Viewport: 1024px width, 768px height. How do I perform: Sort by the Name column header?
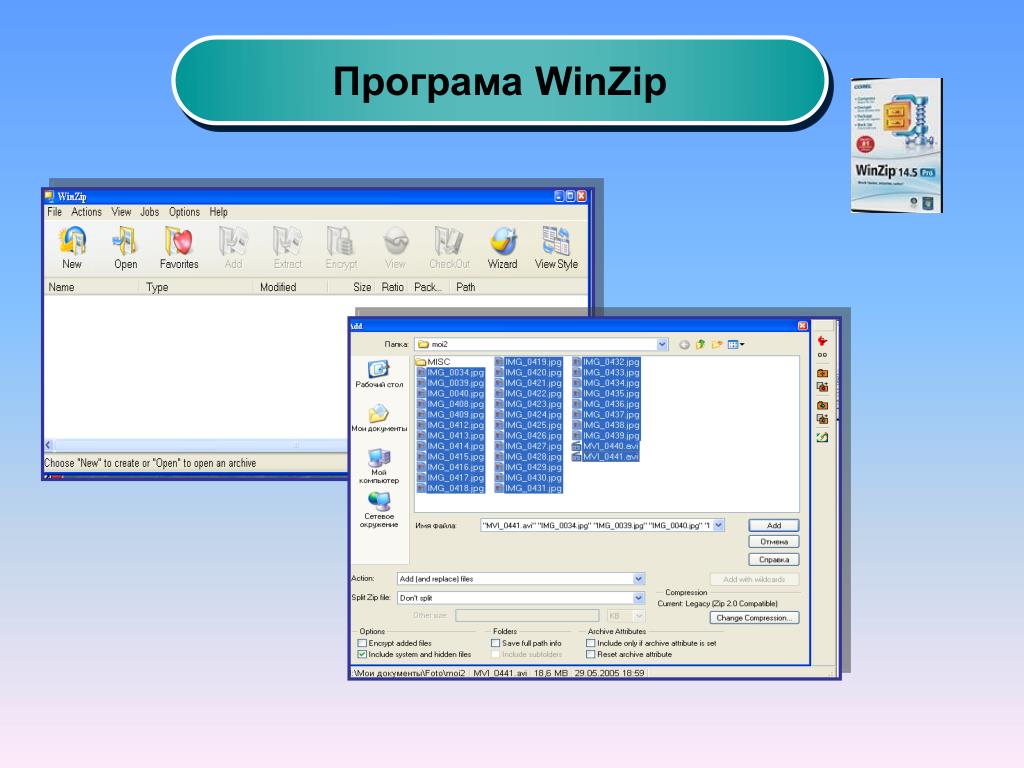[91, 287]
